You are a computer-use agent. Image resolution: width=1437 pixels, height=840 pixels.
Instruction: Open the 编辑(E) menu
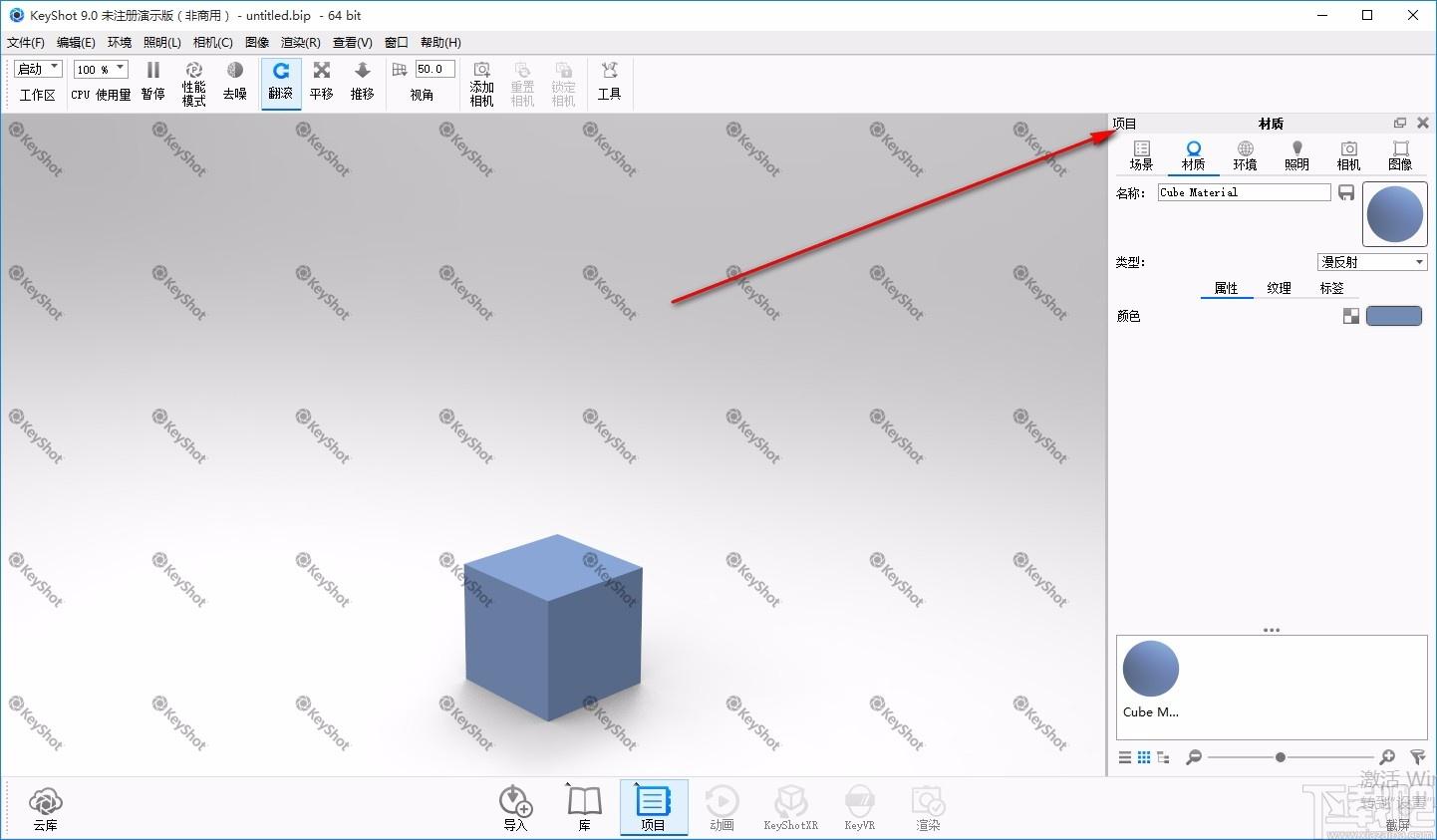(76, 42)
